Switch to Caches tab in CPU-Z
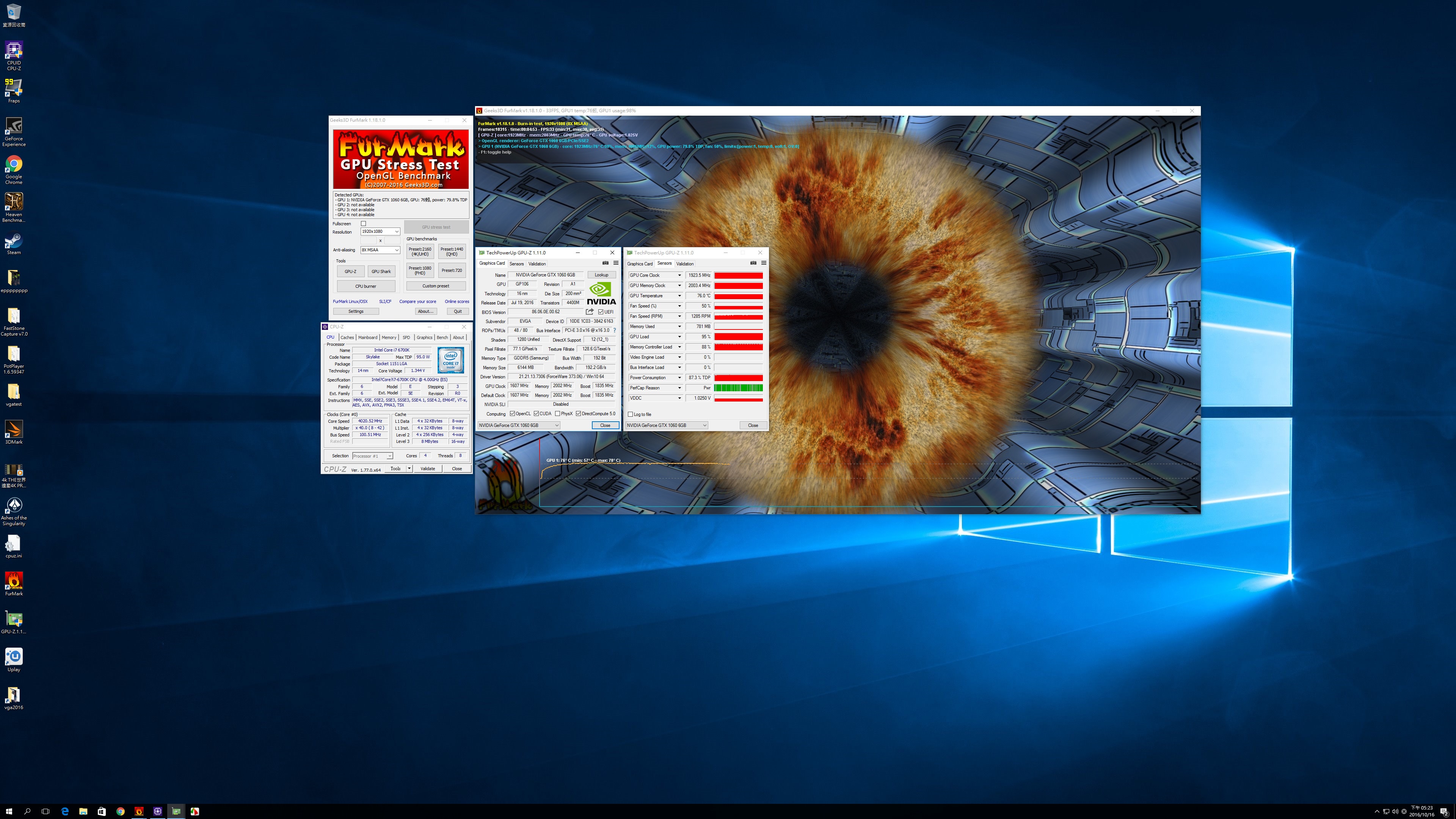 click(x=347, y=337)
